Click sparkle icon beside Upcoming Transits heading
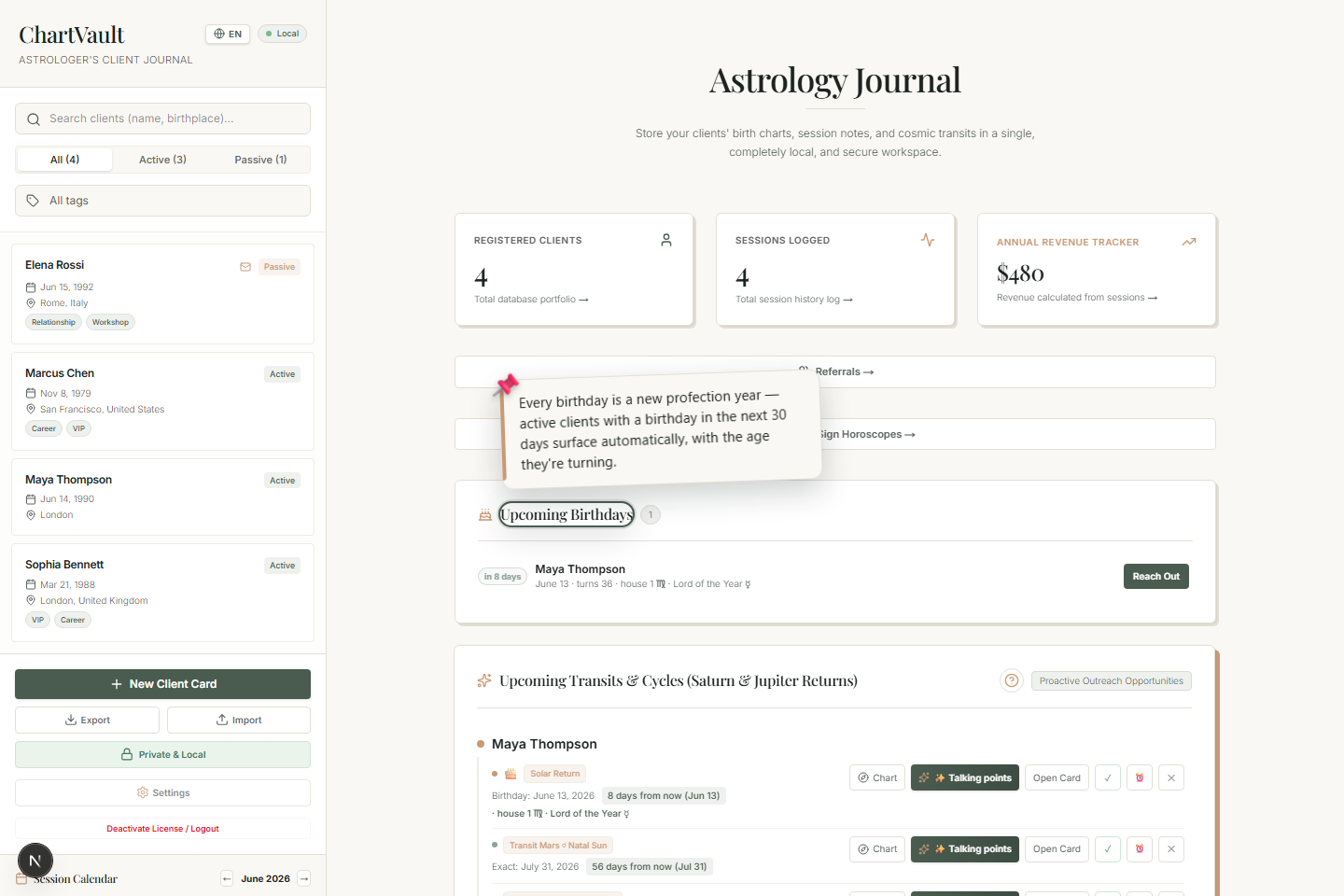Image resolution: width=1344 pixels, height=896 pixels. (484, 680)
